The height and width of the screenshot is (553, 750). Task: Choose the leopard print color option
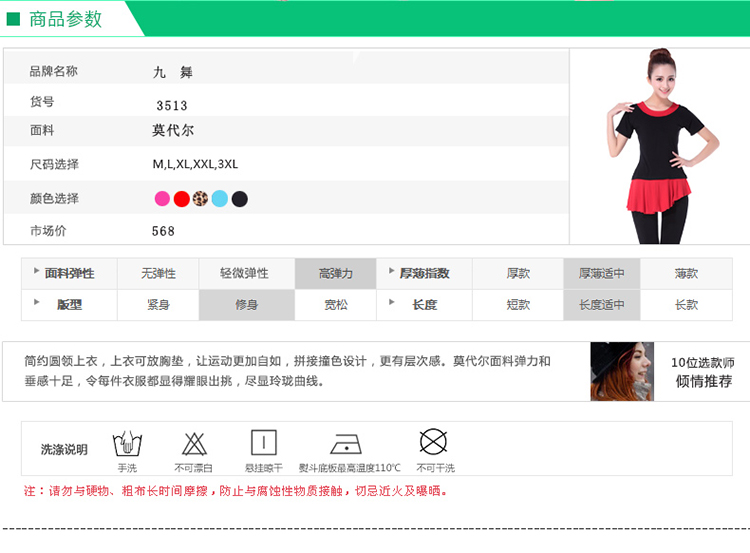[200, 198]
